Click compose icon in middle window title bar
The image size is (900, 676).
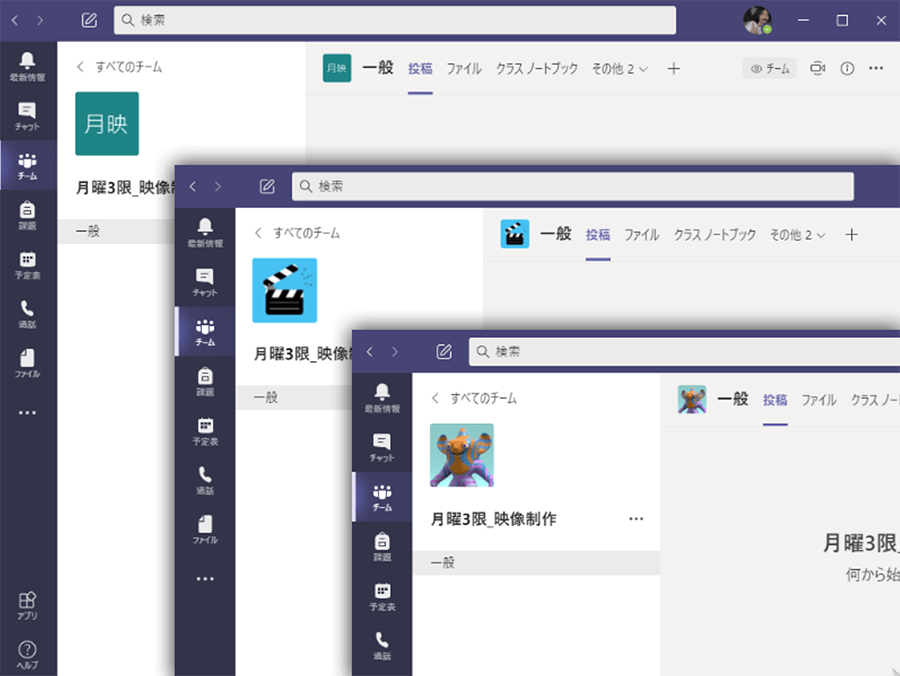267,187
